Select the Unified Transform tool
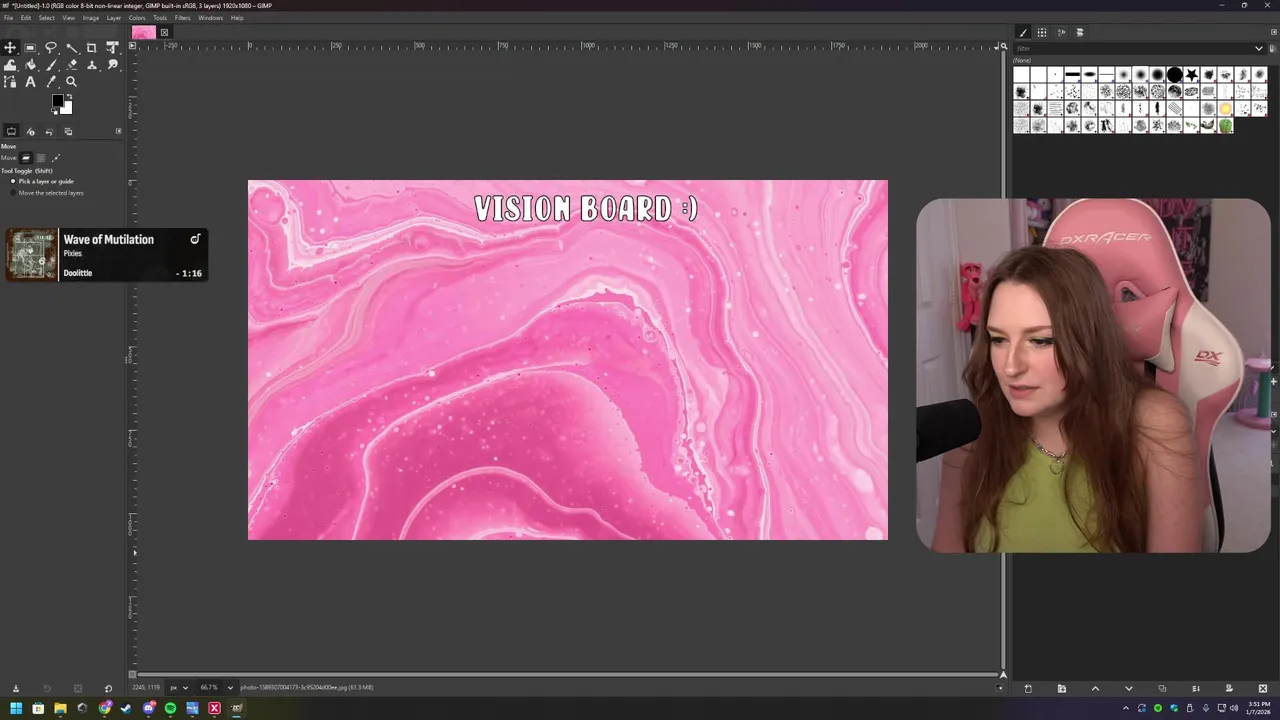Image resolution: width=1280 pixels, height=720 pixels. [x=112, y=48]
